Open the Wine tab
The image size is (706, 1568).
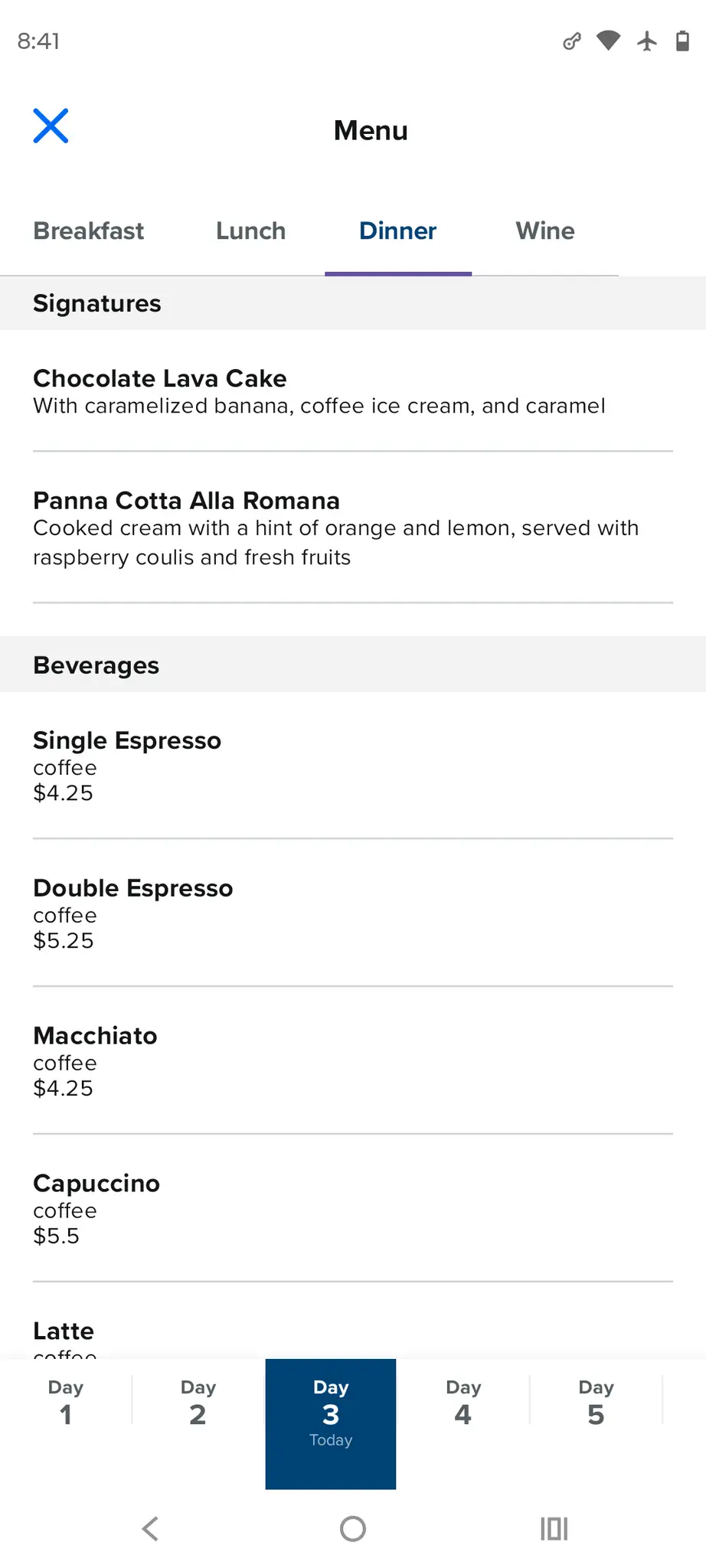544,230
